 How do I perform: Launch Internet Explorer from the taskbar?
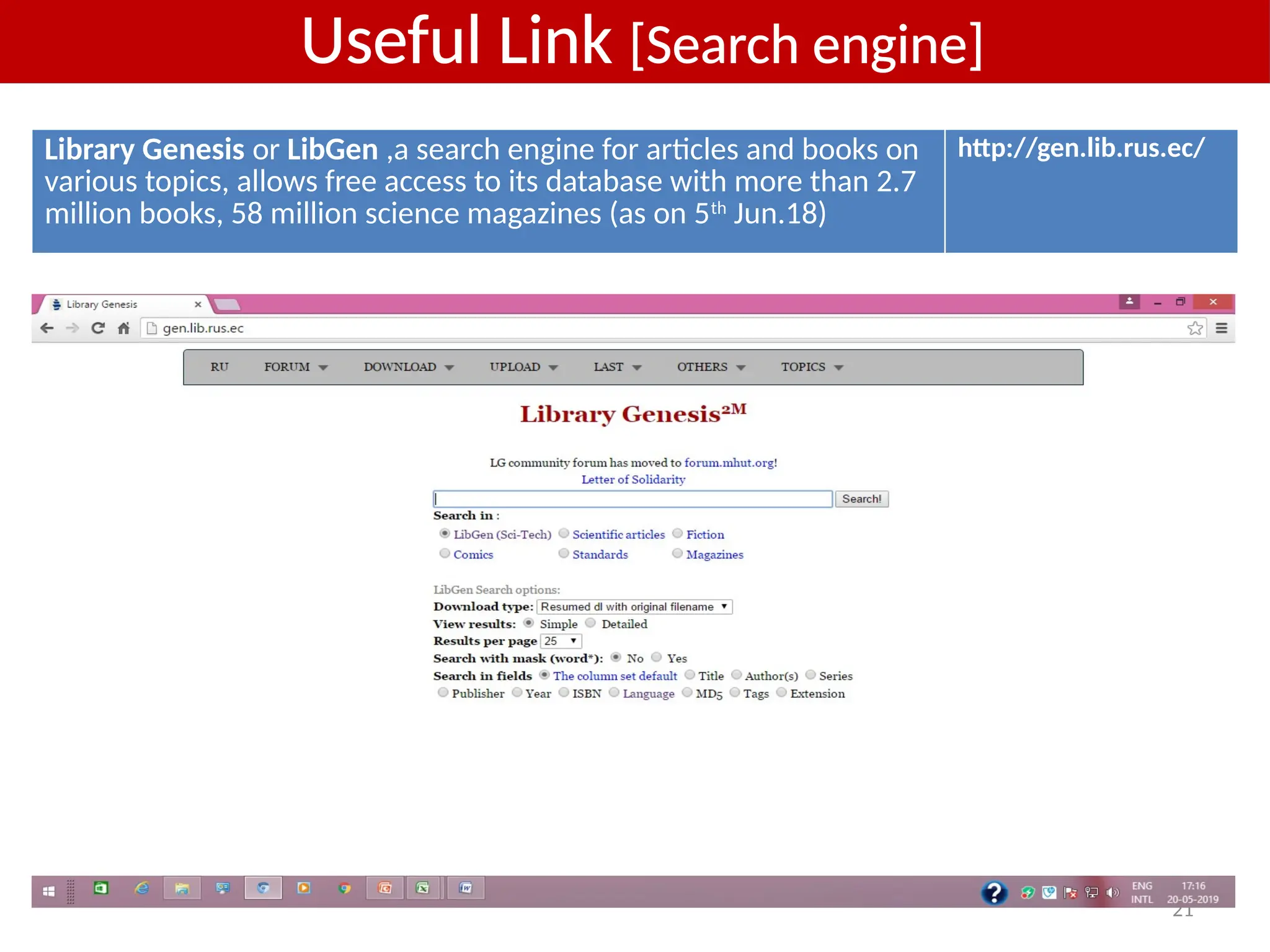tap(142, 888)
